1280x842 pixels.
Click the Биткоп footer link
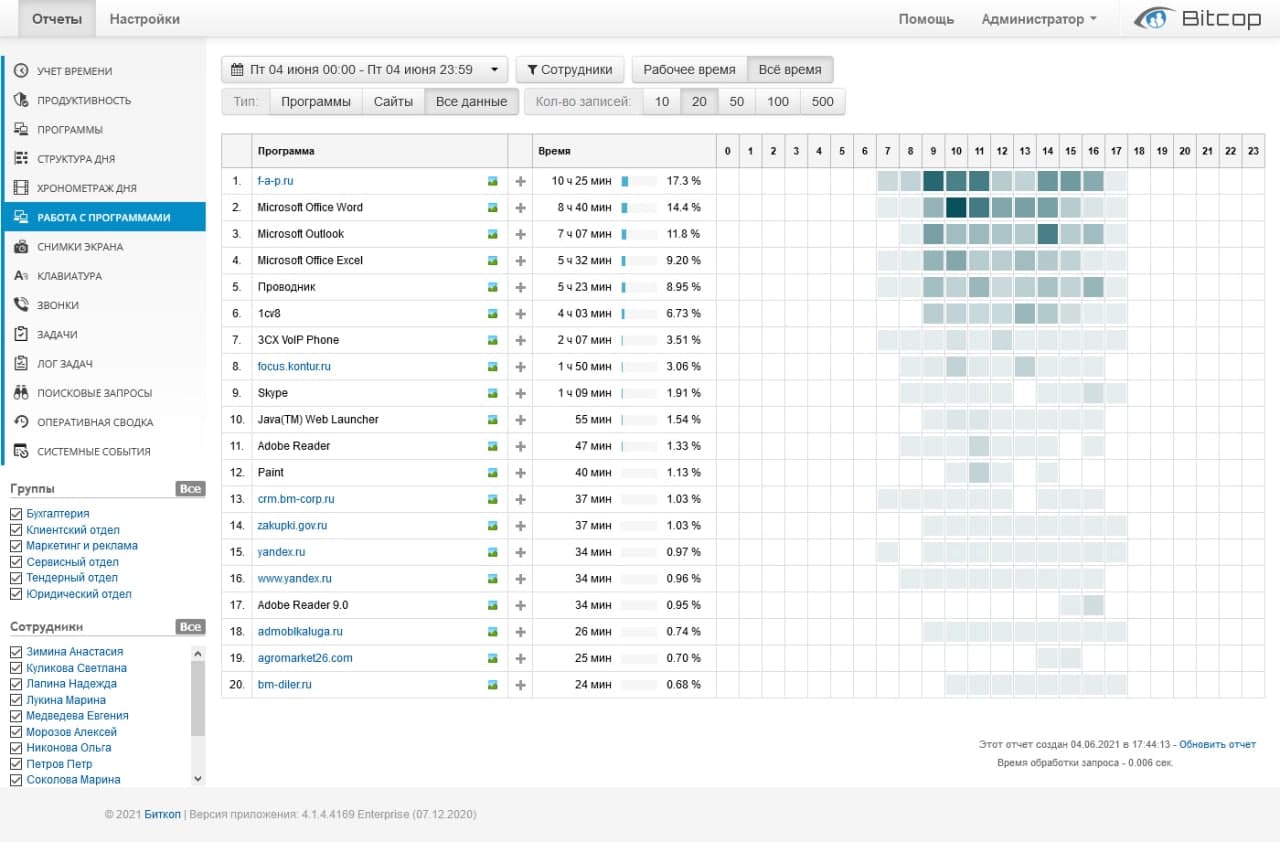pos(162,815)
